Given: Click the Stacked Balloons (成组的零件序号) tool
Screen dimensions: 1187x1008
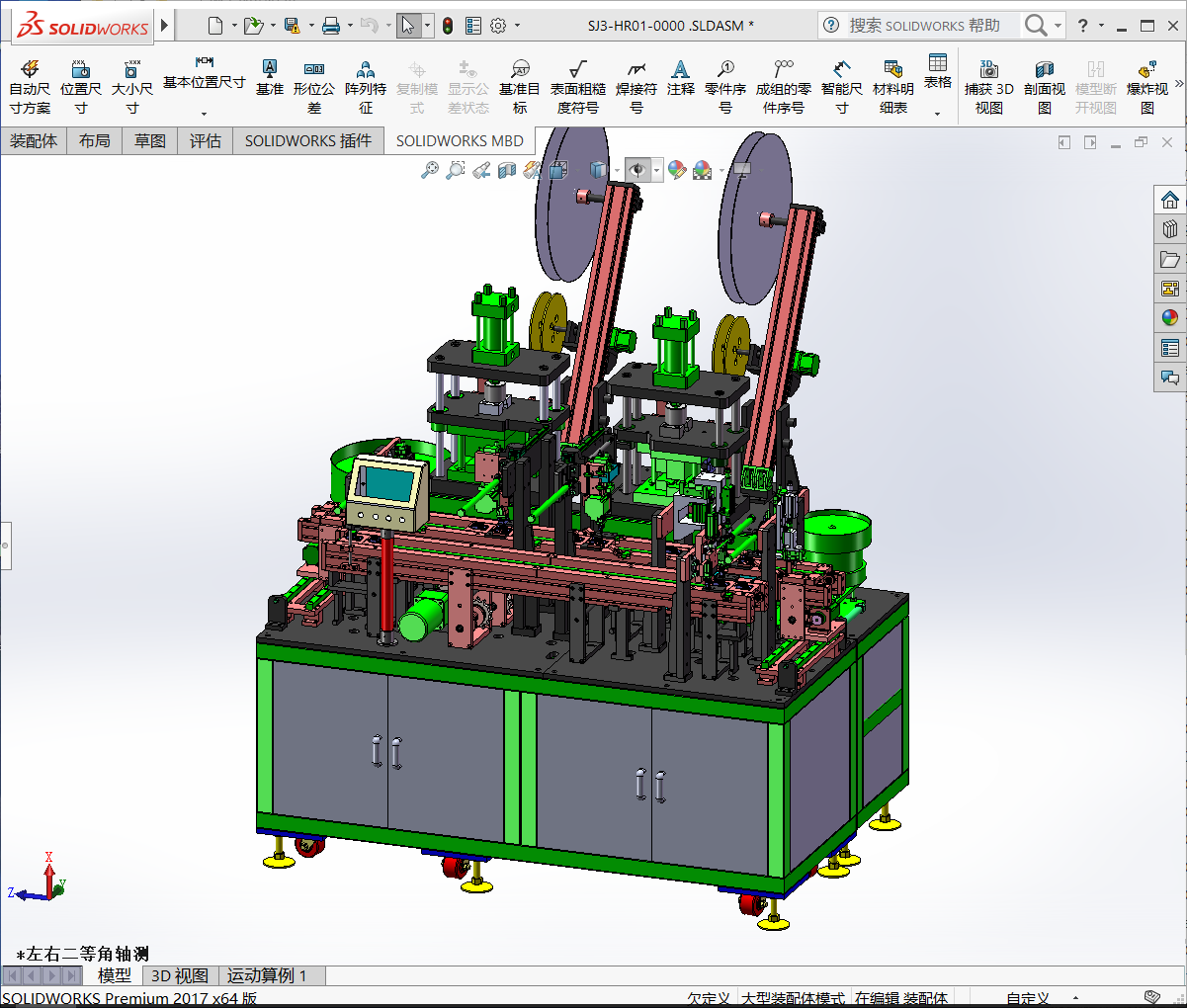Looking at the screenshot, I should click(784, 87).
